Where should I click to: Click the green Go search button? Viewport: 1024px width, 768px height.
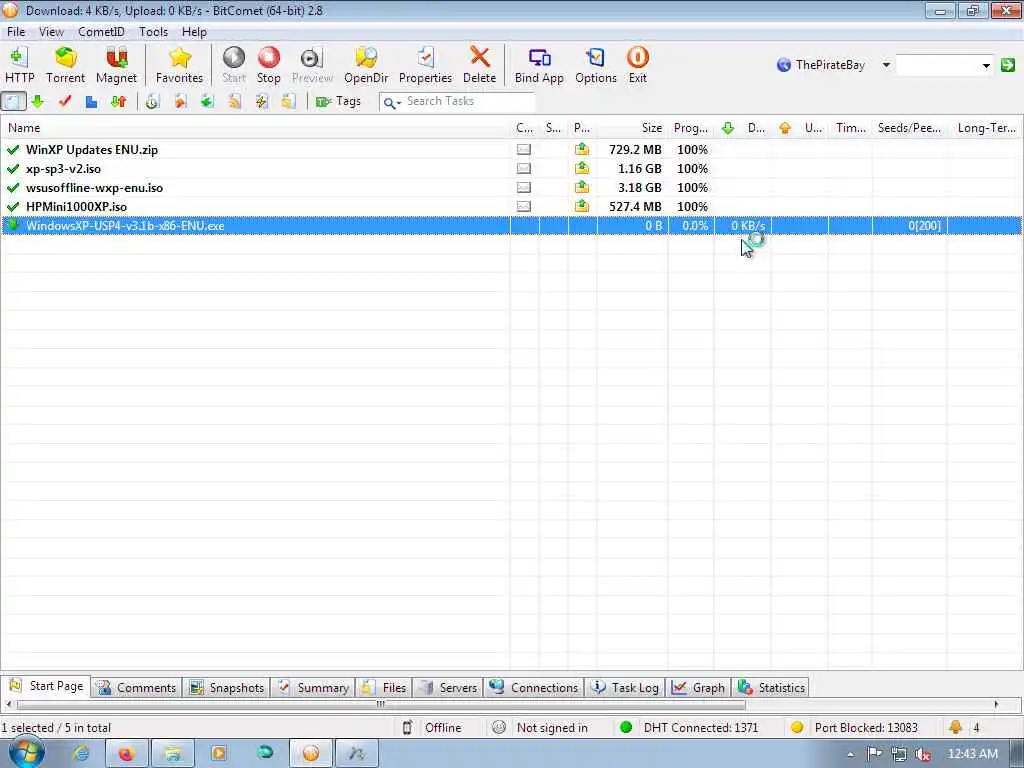pyautogui.click(x=1008, y=65)
